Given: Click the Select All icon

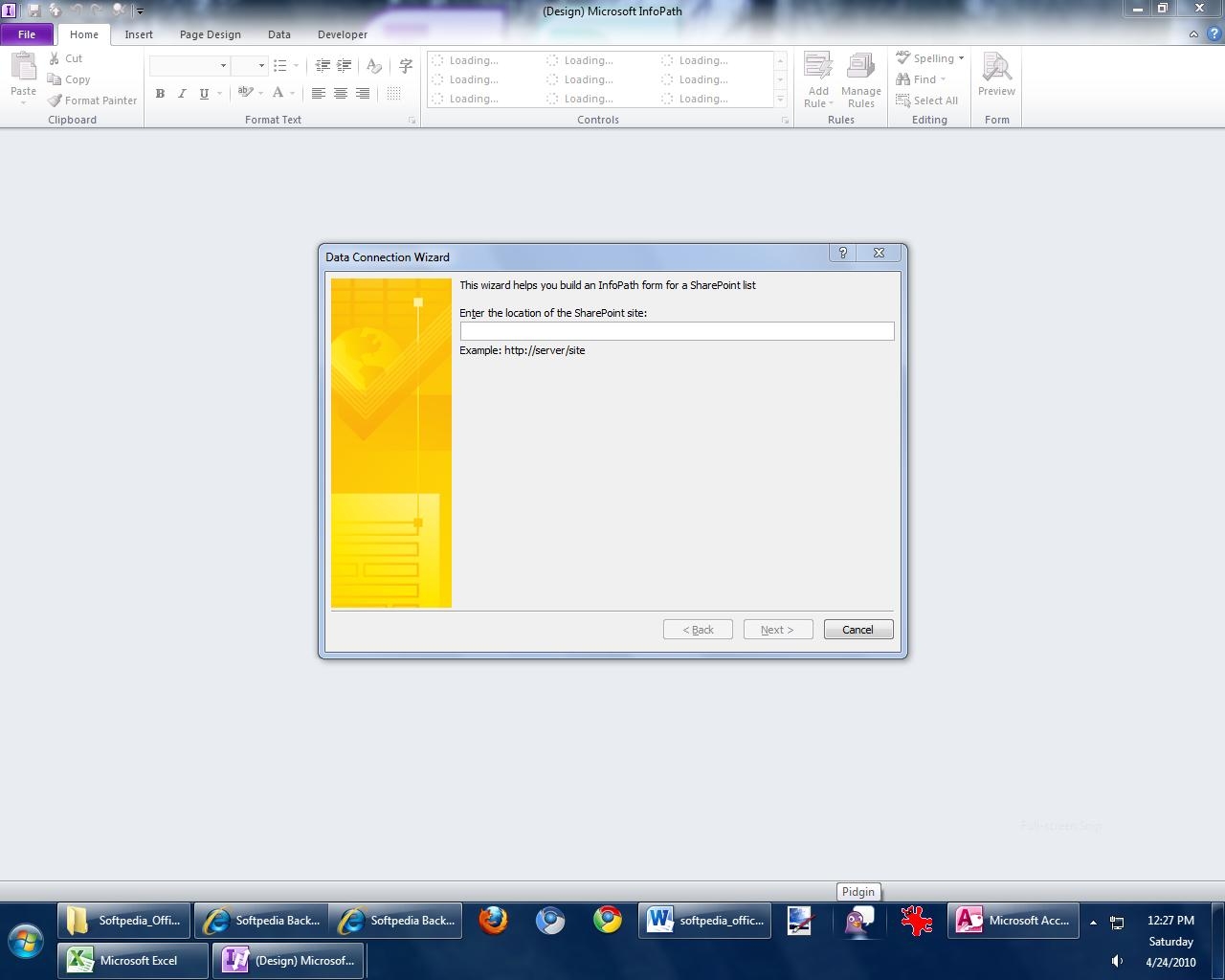Looking at the screenshot, I should (902, 100).
